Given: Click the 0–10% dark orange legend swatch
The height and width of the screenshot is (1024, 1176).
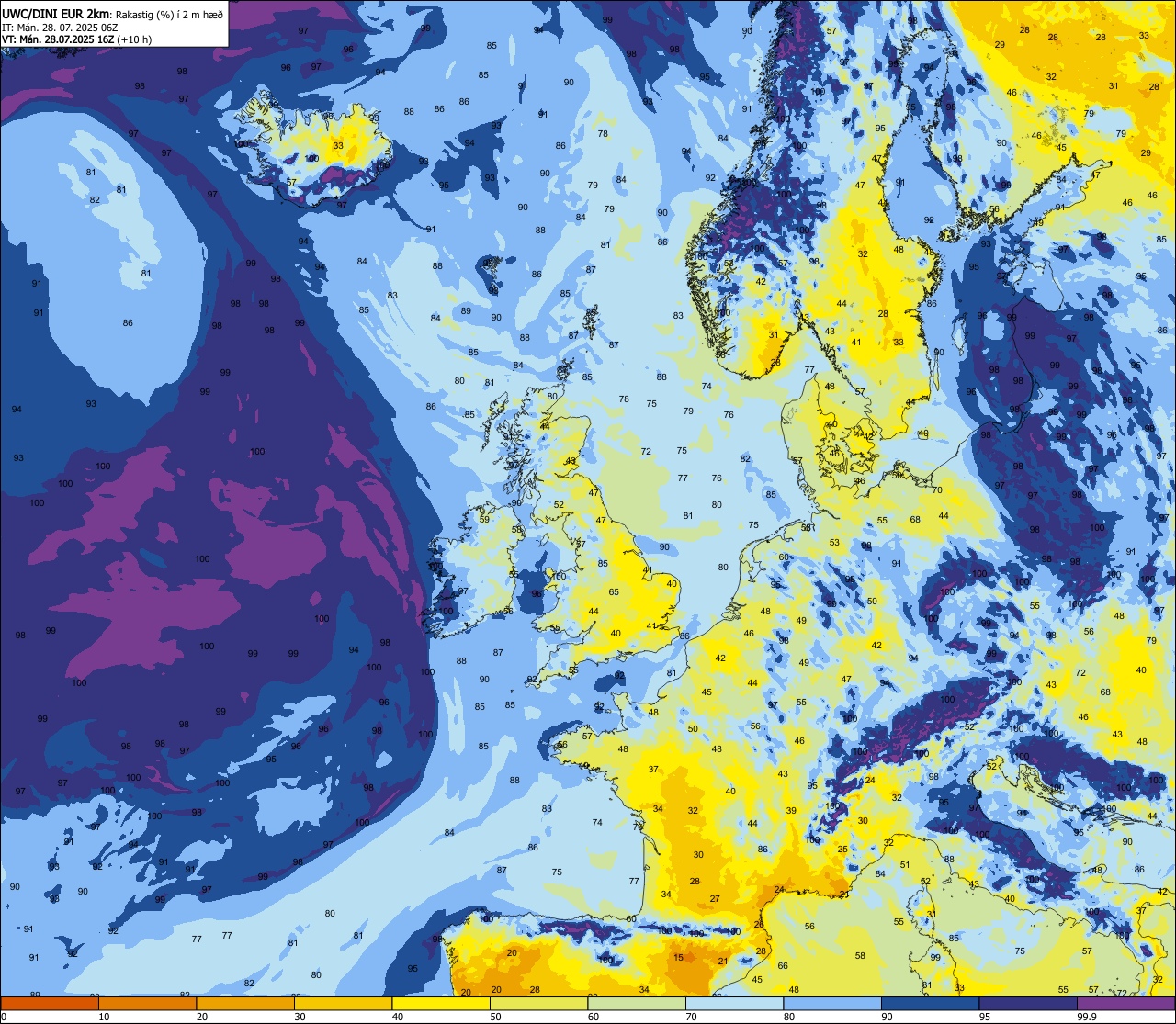Looking at the screenshot, I should pyautogui.click(x=50, y=1004).
